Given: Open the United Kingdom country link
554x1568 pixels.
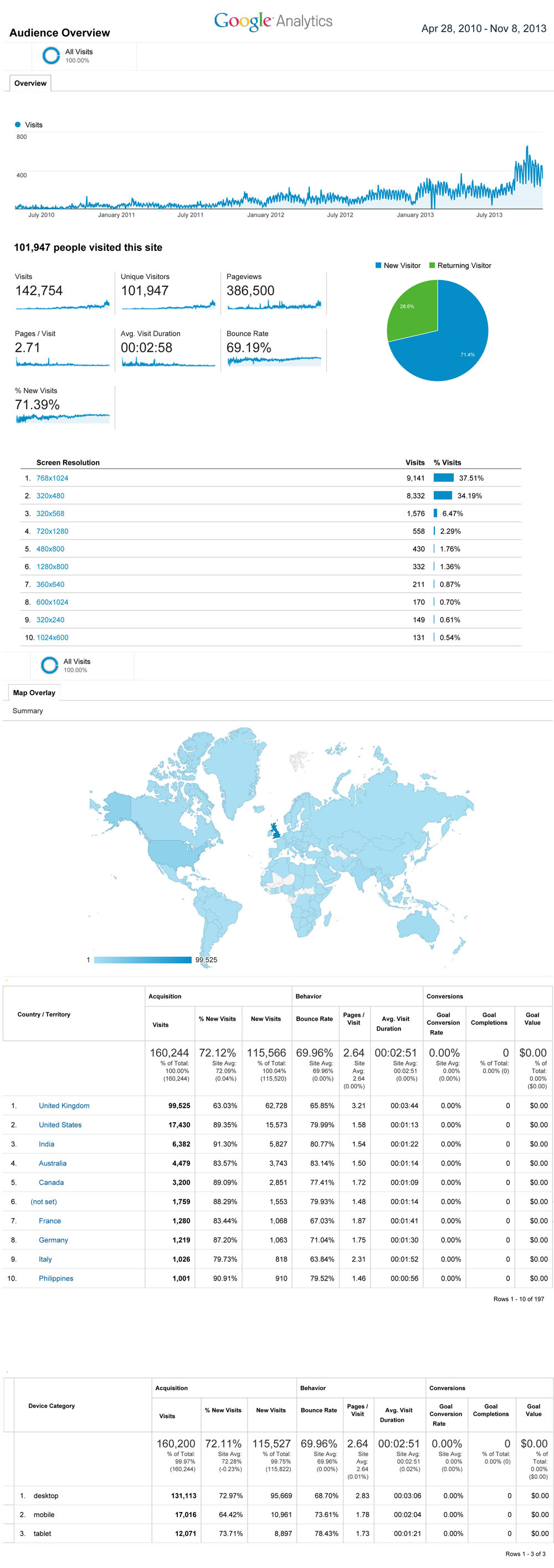Looking at the screenshot, I should point(64,1106).
